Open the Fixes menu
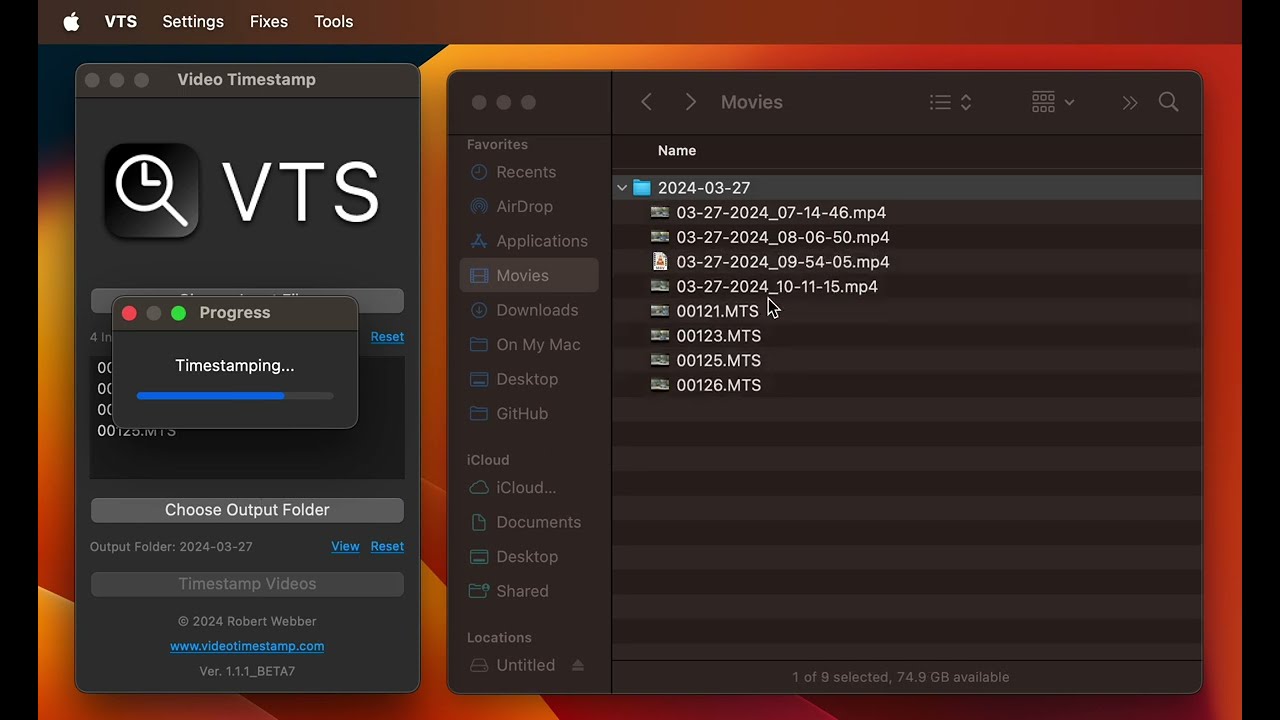 tap(268, 21)
